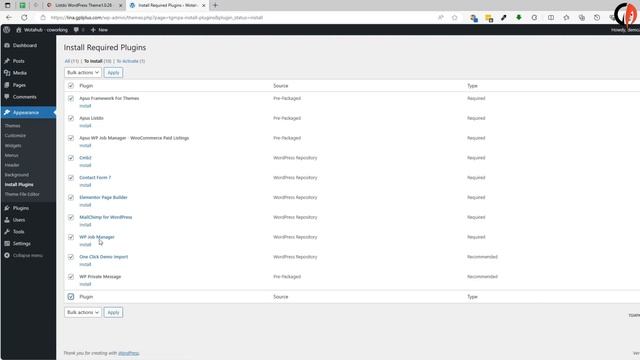Click the top Apply button

click(x=113, y=72)
